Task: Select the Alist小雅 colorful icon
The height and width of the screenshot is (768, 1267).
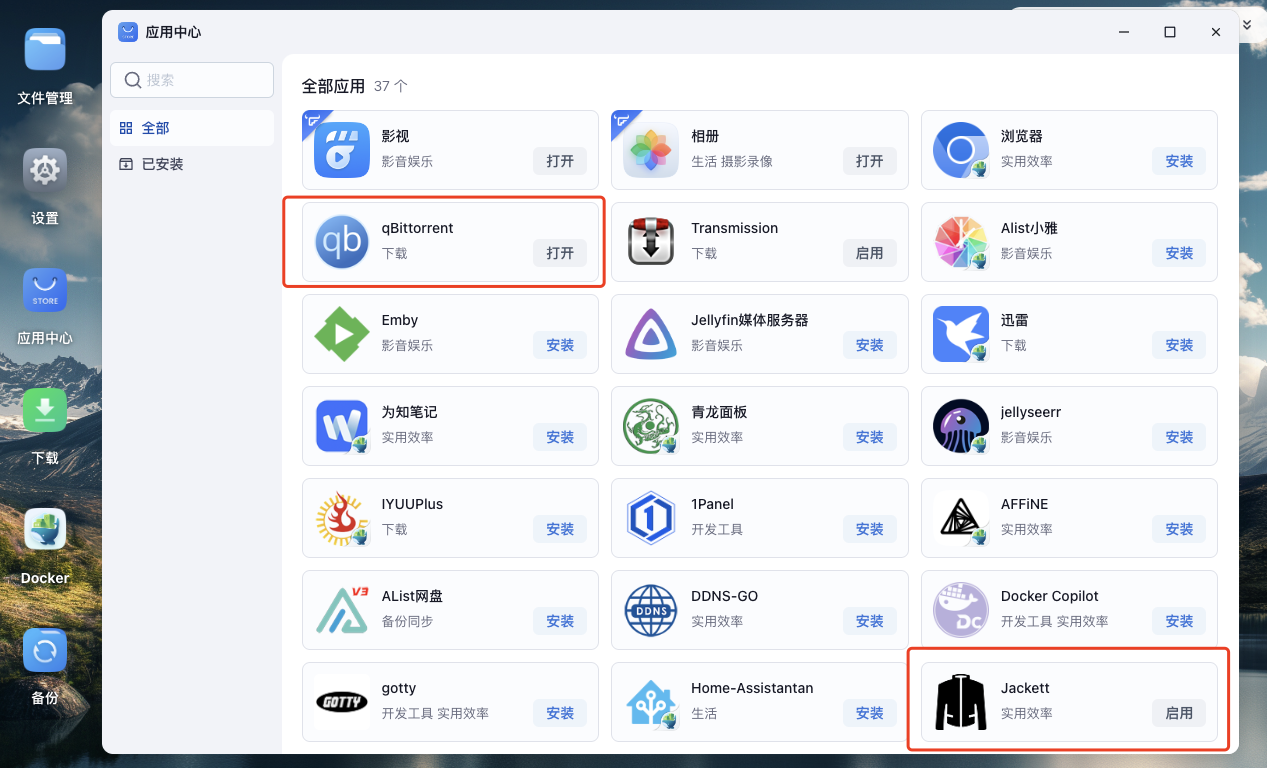Action: tap(961, 242)
